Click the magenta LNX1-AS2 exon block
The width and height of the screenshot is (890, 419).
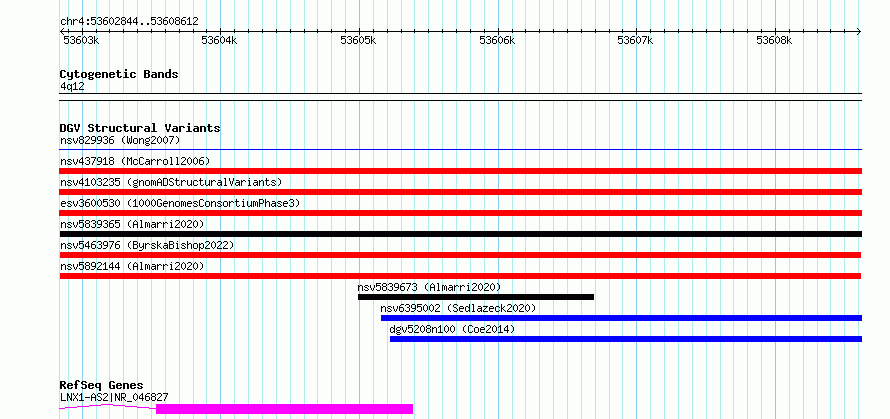(284, 409)
